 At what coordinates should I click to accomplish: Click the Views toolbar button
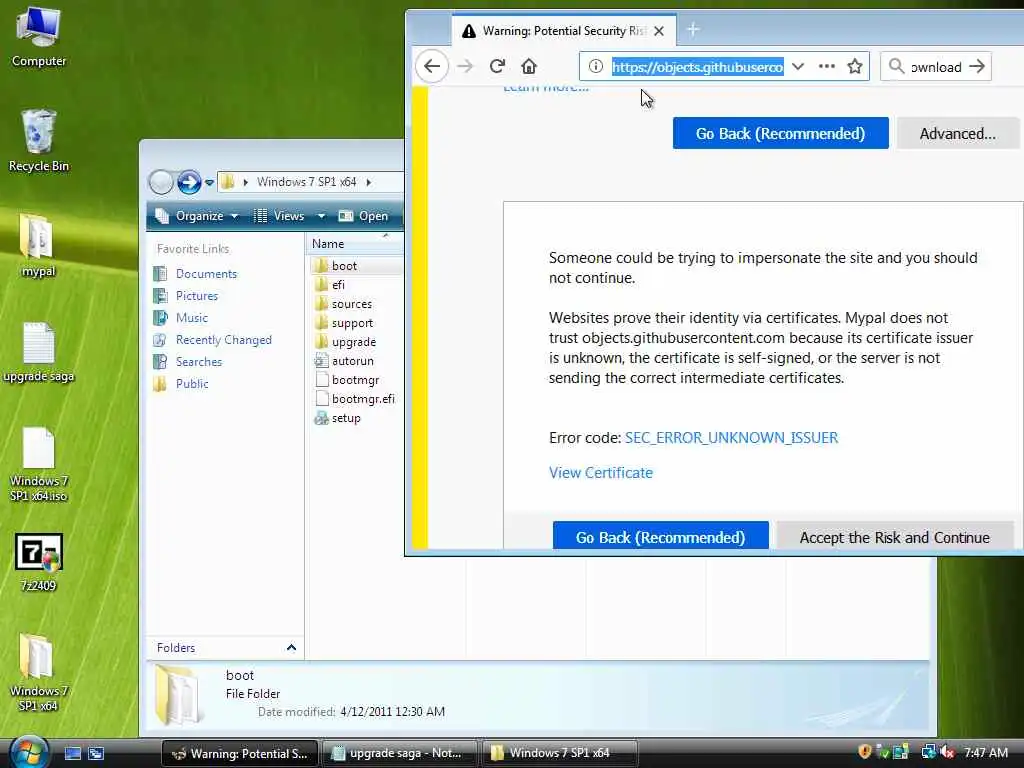coord(280,216)
